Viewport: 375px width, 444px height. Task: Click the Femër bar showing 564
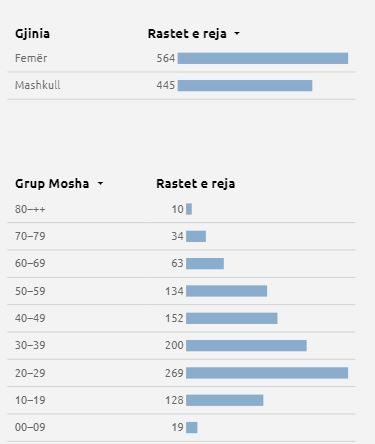[x=263, y=58]
